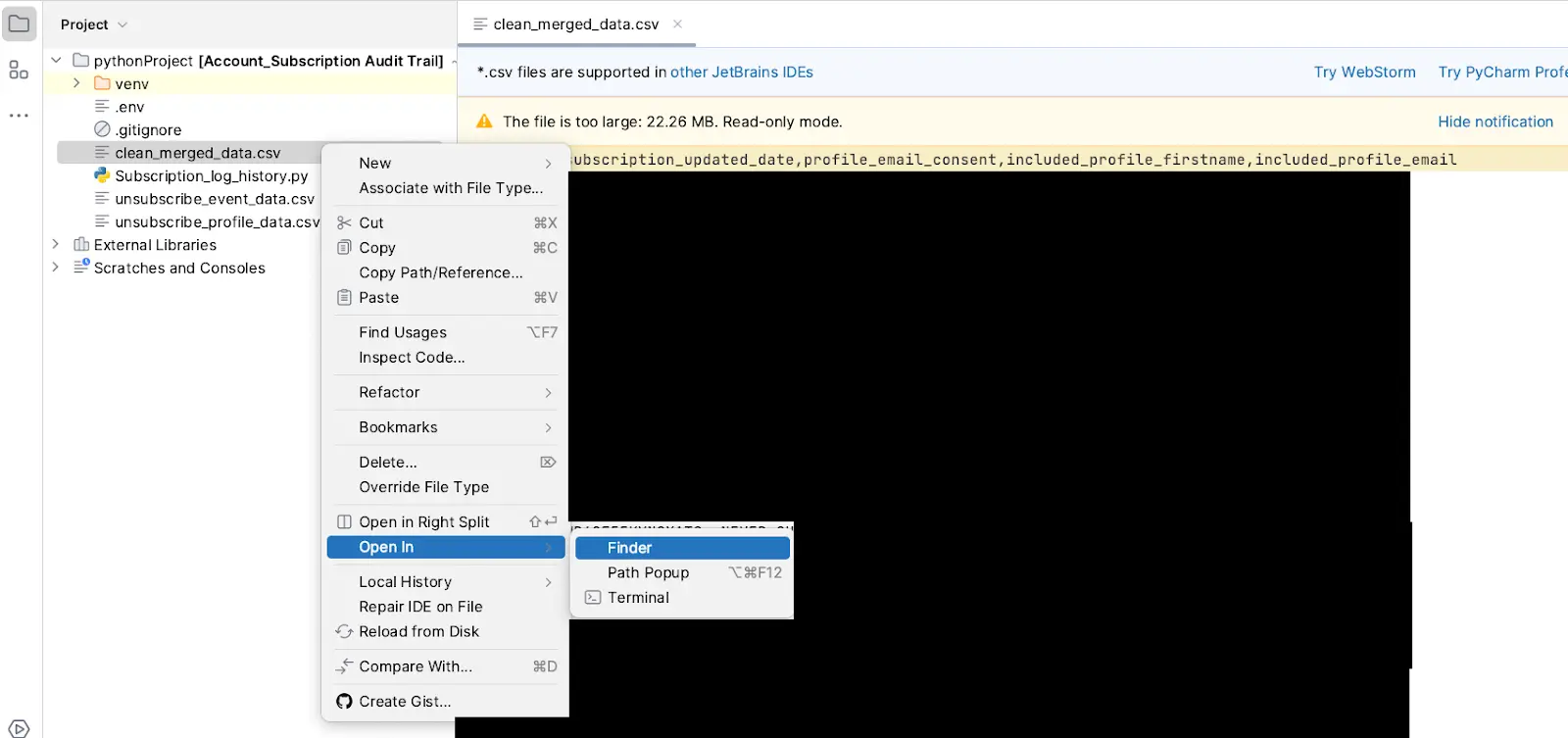Open the Services run icon in sidebar
The image size is (1568, 738).
(x=19, y=728)
